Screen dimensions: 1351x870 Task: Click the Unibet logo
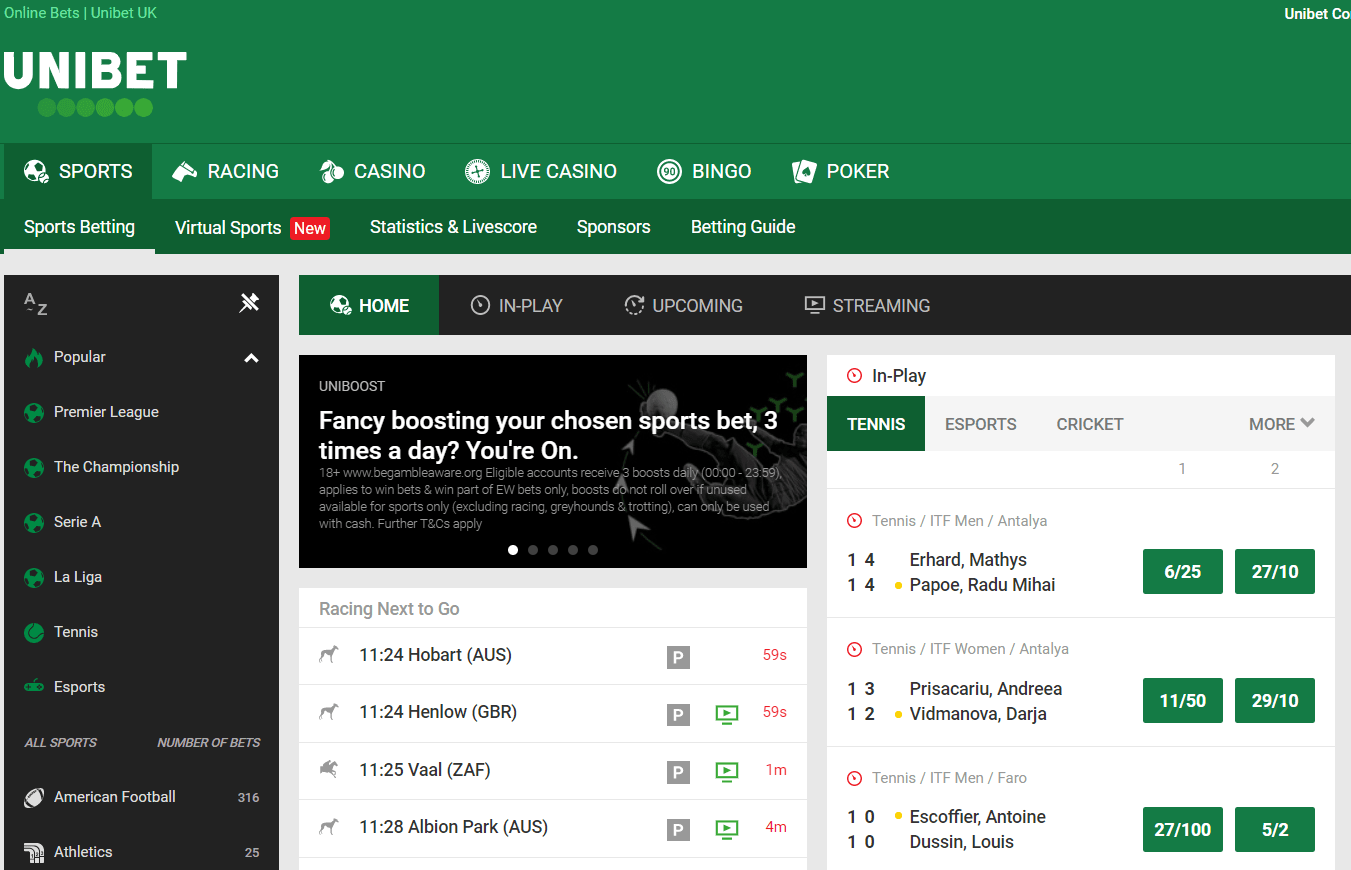[x=95, y=83]
